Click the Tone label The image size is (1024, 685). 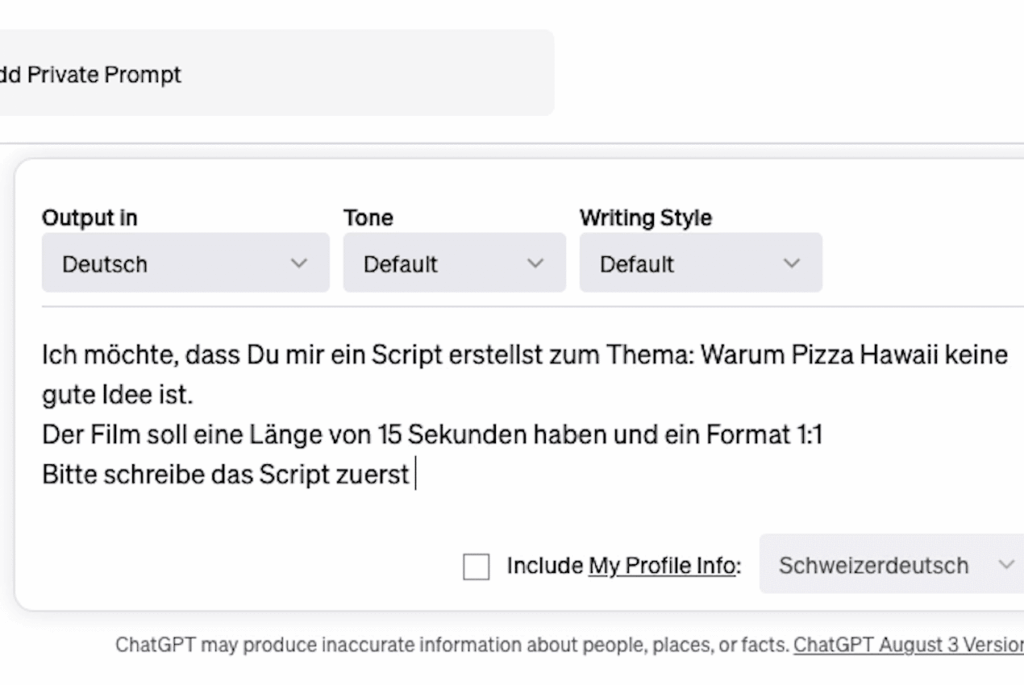pyautogui.click(x=368, y=217)
